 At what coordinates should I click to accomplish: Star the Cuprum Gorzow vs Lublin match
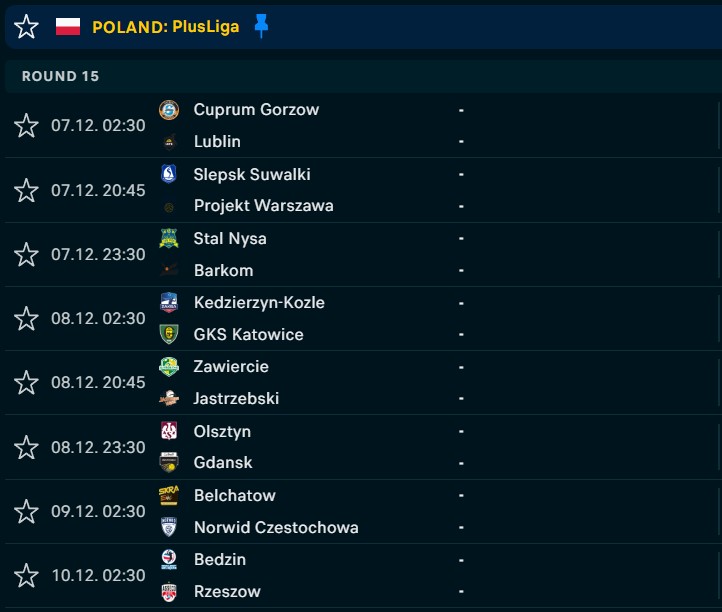pyautogui.click(x=26, y=126)
